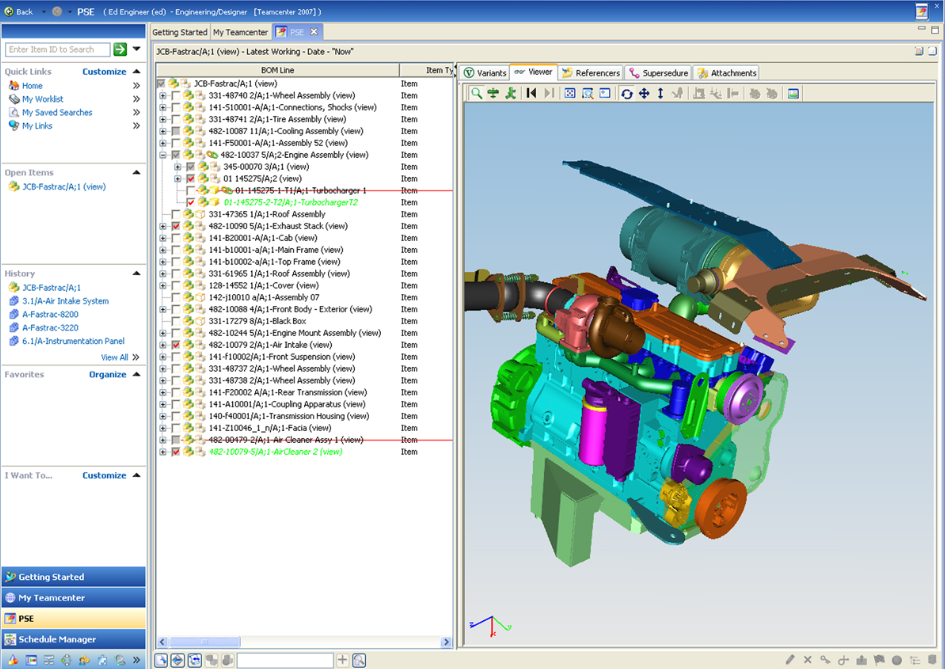
Task: Jump to the first step arrow in viewer toolbar
Action: click(531, 93)
